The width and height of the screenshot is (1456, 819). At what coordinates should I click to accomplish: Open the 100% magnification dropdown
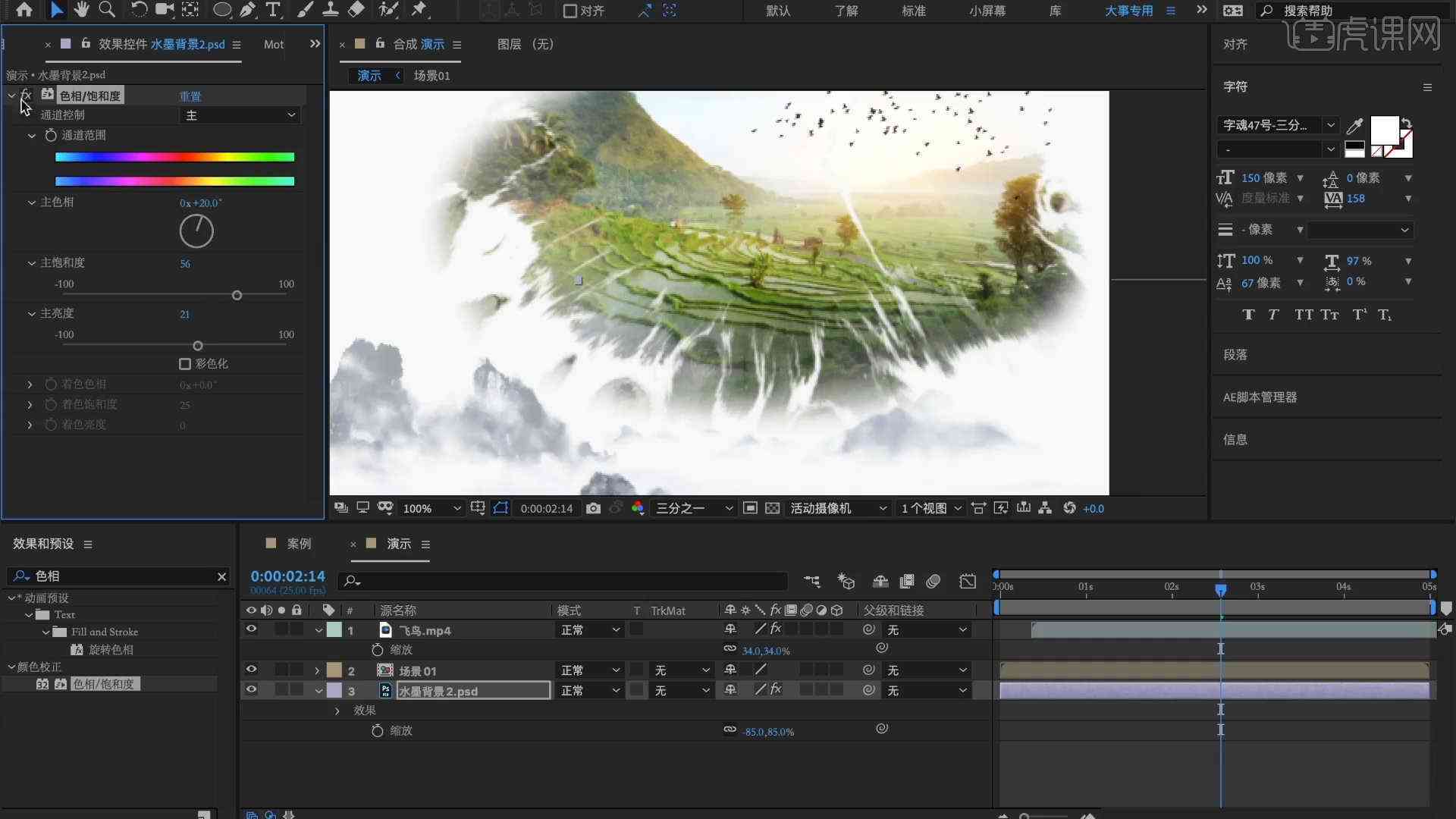click(x=431, y=508)
